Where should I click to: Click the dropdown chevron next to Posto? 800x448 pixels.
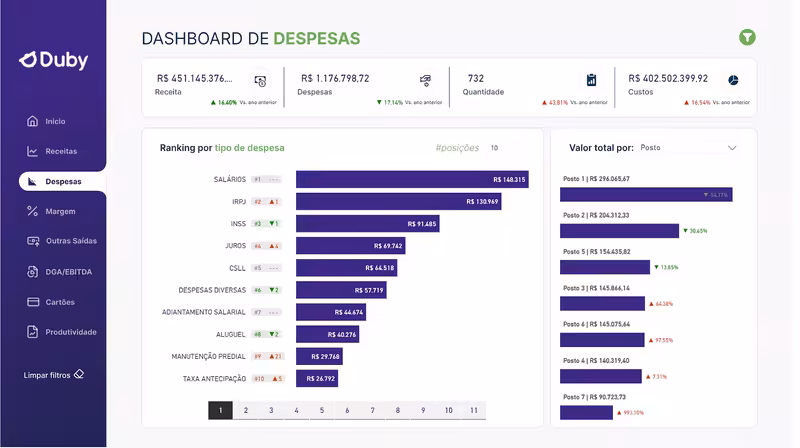pyautogui.click(x=732, y=148)
